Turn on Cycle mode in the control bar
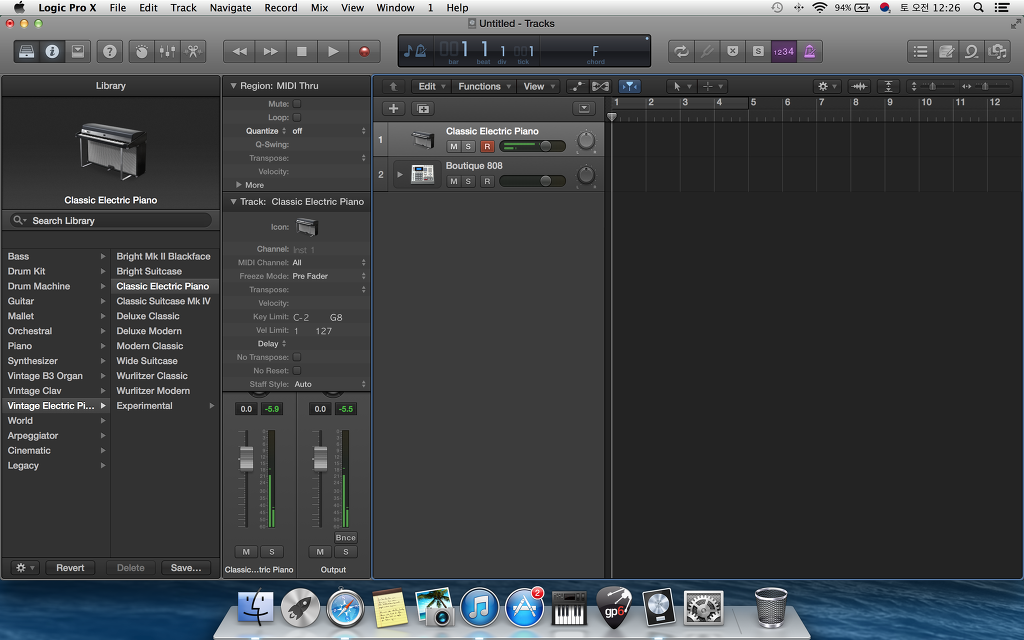Screen dimensions: 1024x640 (681, 51)
